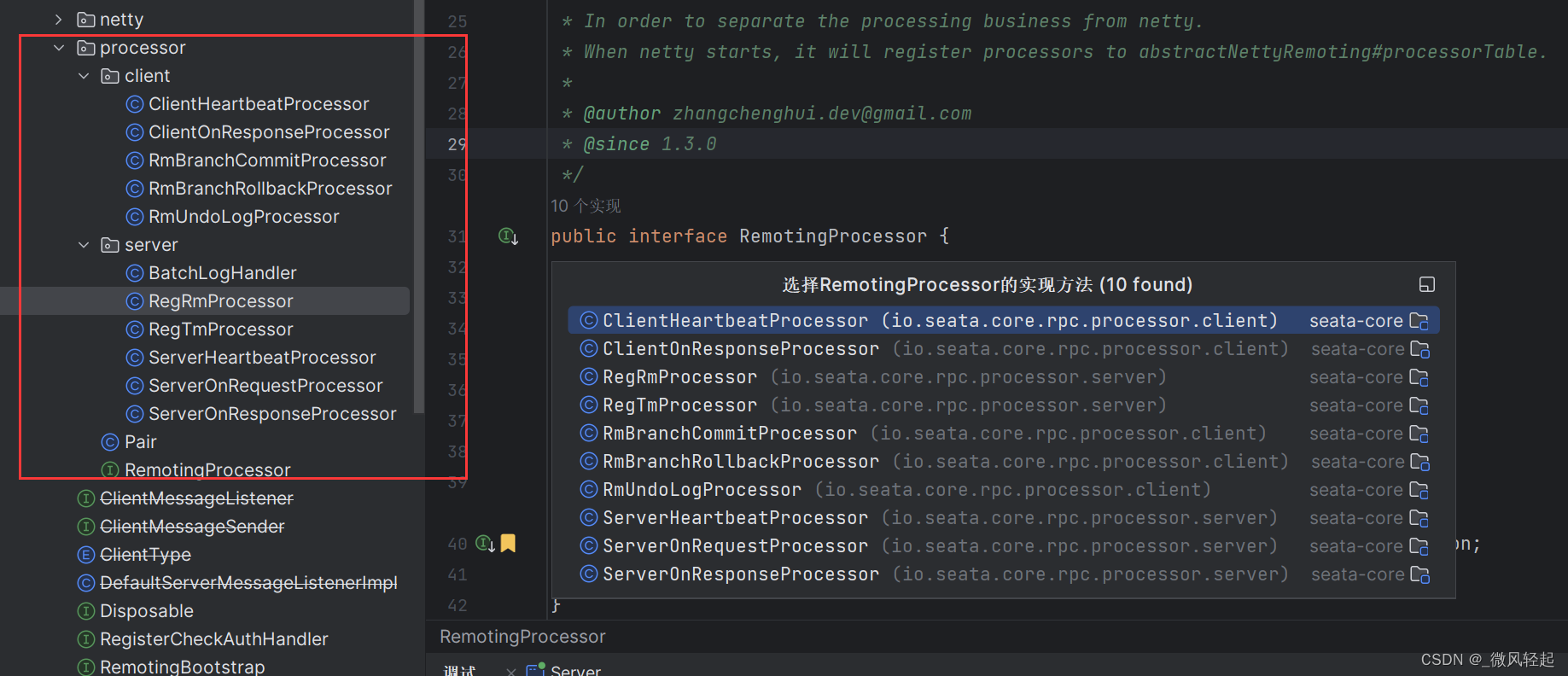Choose ServerOnResponseProcessor in implementations popup
Image resolution: width=1568 pixels, height=676 pixels.
[1004, 574]
